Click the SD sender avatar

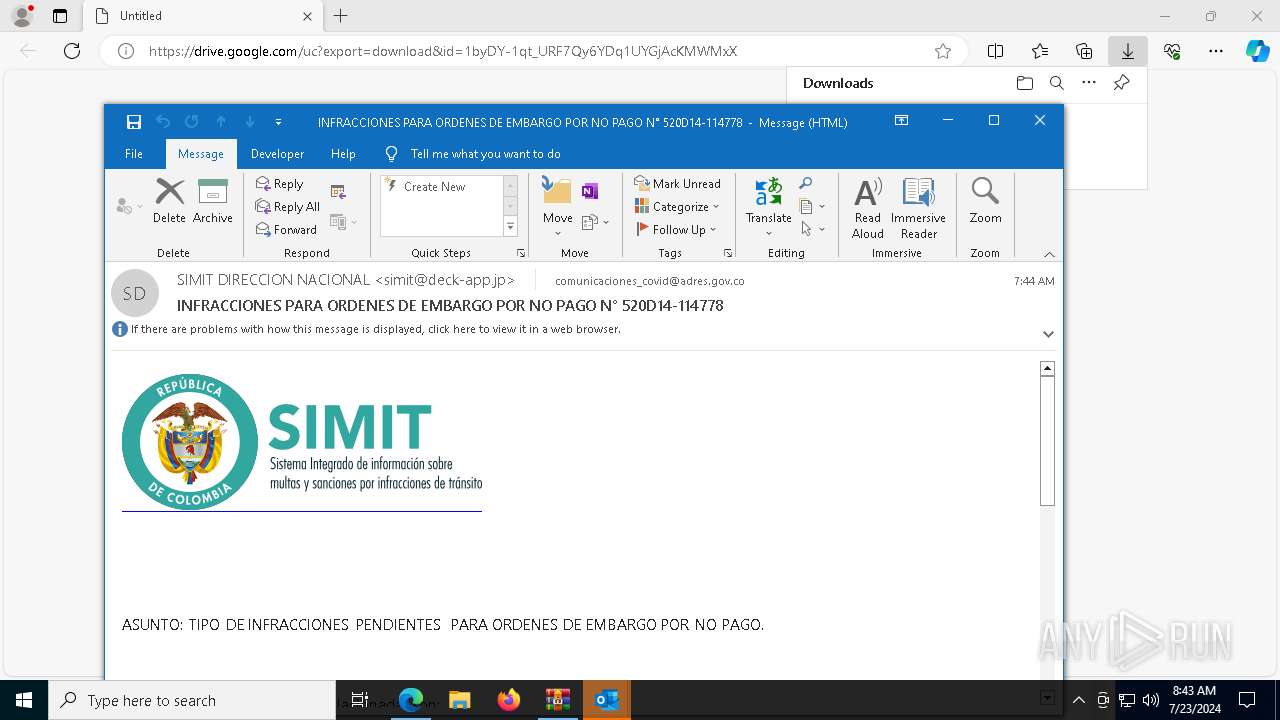(x=134, y=293)
